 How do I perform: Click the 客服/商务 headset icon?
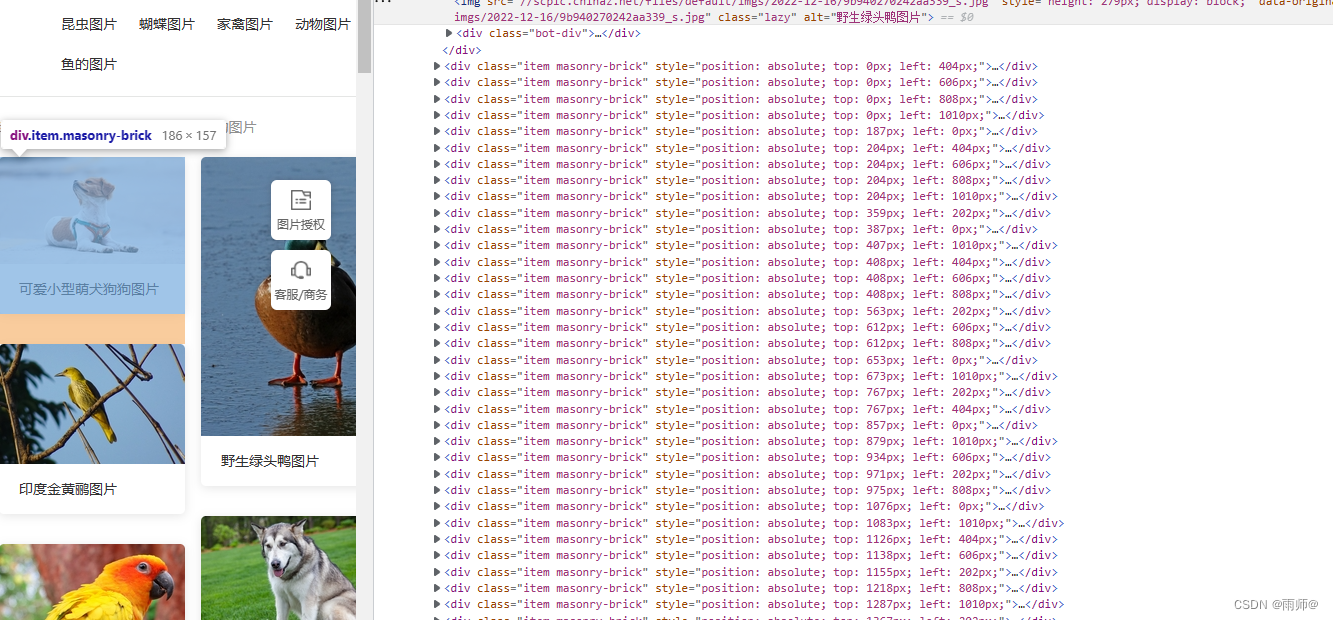(x=300, y=278)
